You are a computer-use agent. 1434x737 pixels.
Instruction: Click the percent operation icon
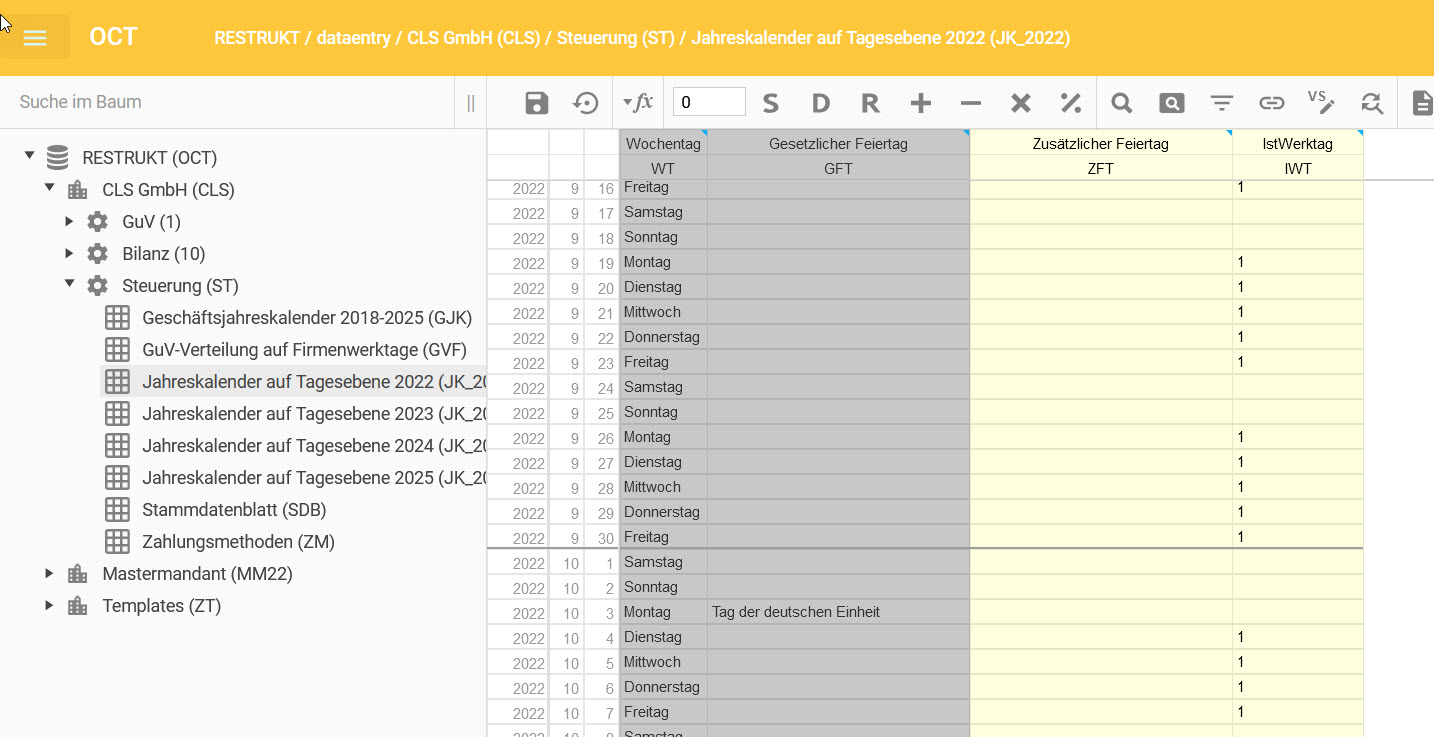(x=1070, y=103)
